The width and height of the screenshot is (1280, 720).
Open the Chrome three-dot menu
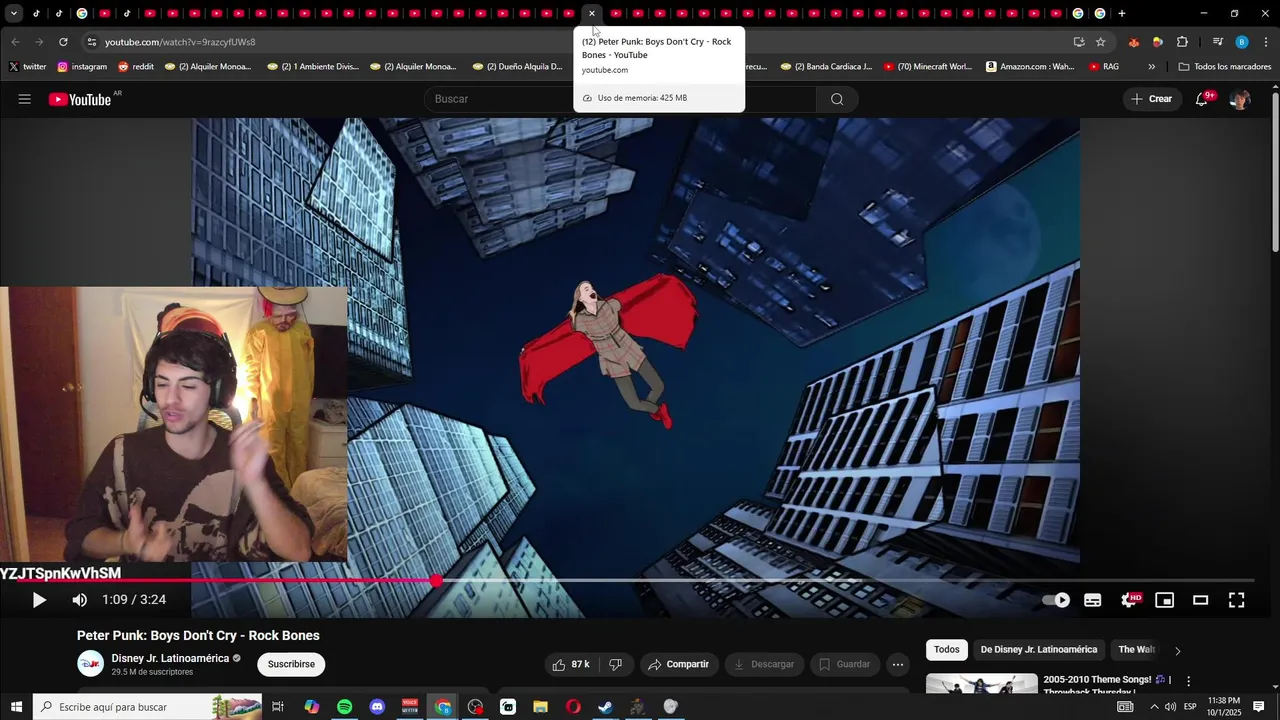pyautogui.click(x=1266, y=42)
